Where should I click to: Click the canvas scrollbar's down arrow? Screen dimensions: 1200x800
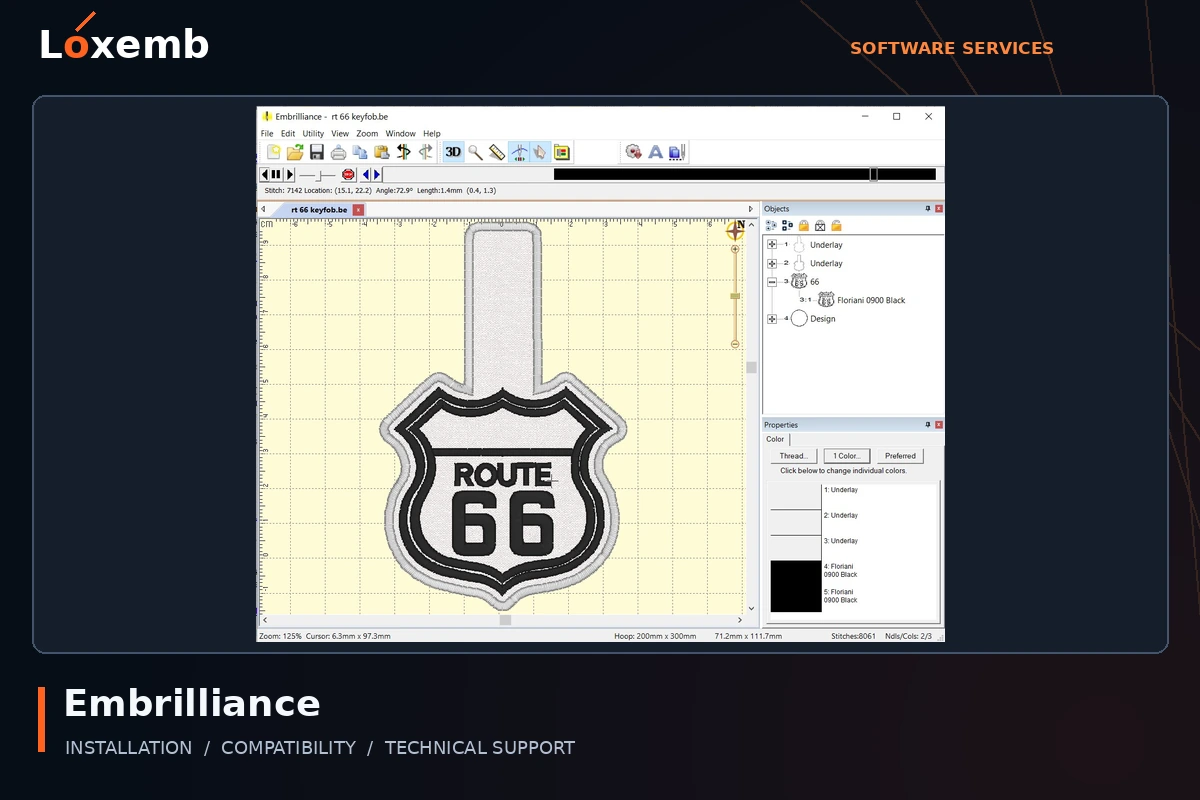pos(751,607)
